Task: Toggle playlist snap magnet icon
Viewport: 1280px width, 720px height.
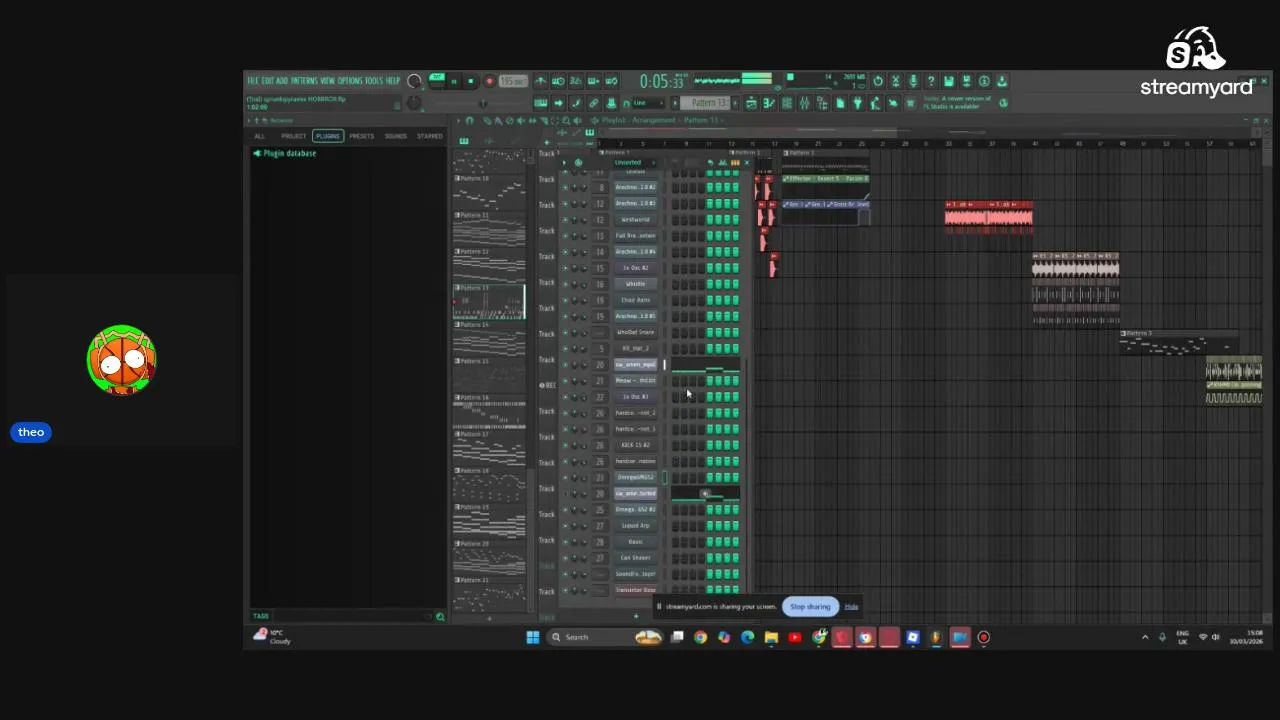Action: (469, 120)
